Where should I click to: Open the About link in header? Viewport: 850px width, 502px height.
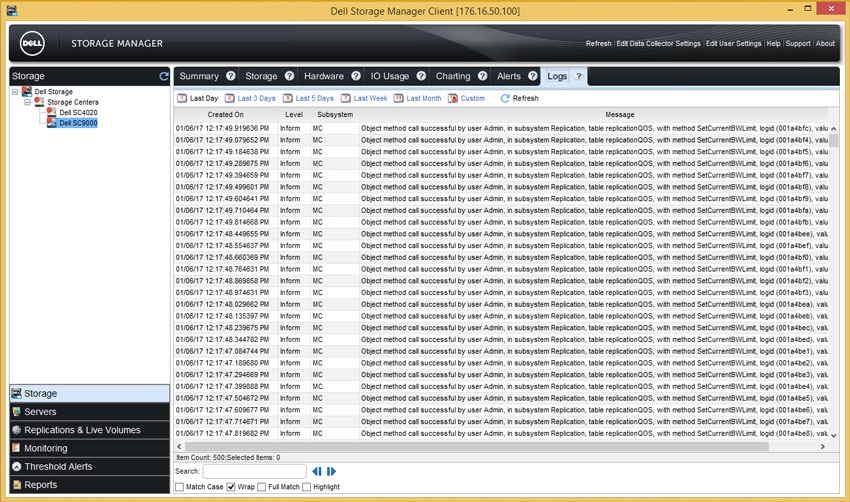click(x=825, y=43)
